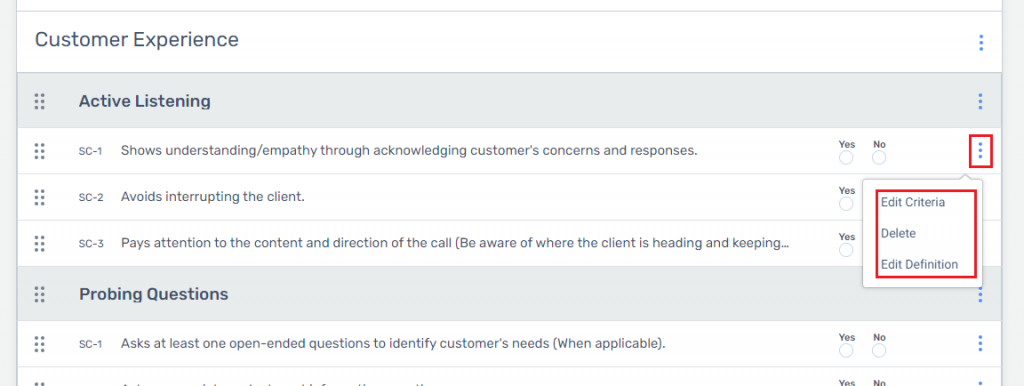Choose Delete from the popup menu
Image resolution: width=1024 pixels, height=386 pixels.
pos(898,233)
